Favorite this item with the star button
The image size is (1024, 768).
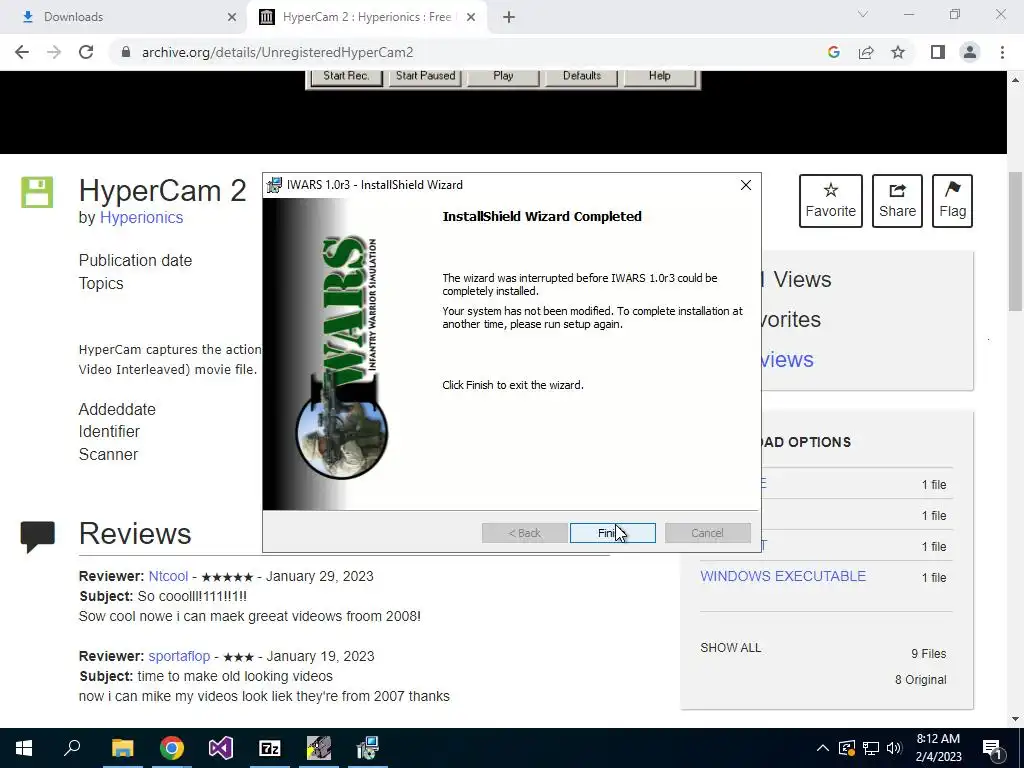point(831,200)
